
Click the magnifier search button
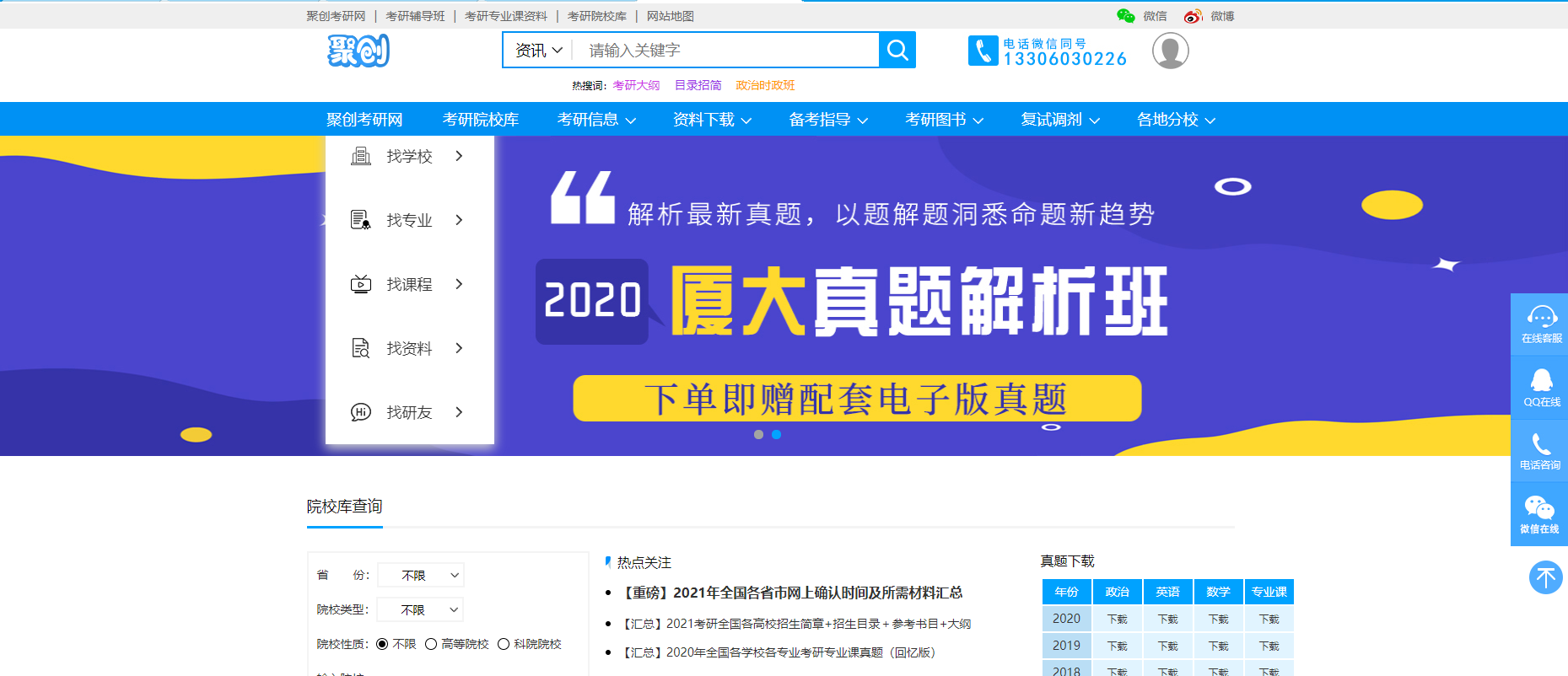coord(897,51)
